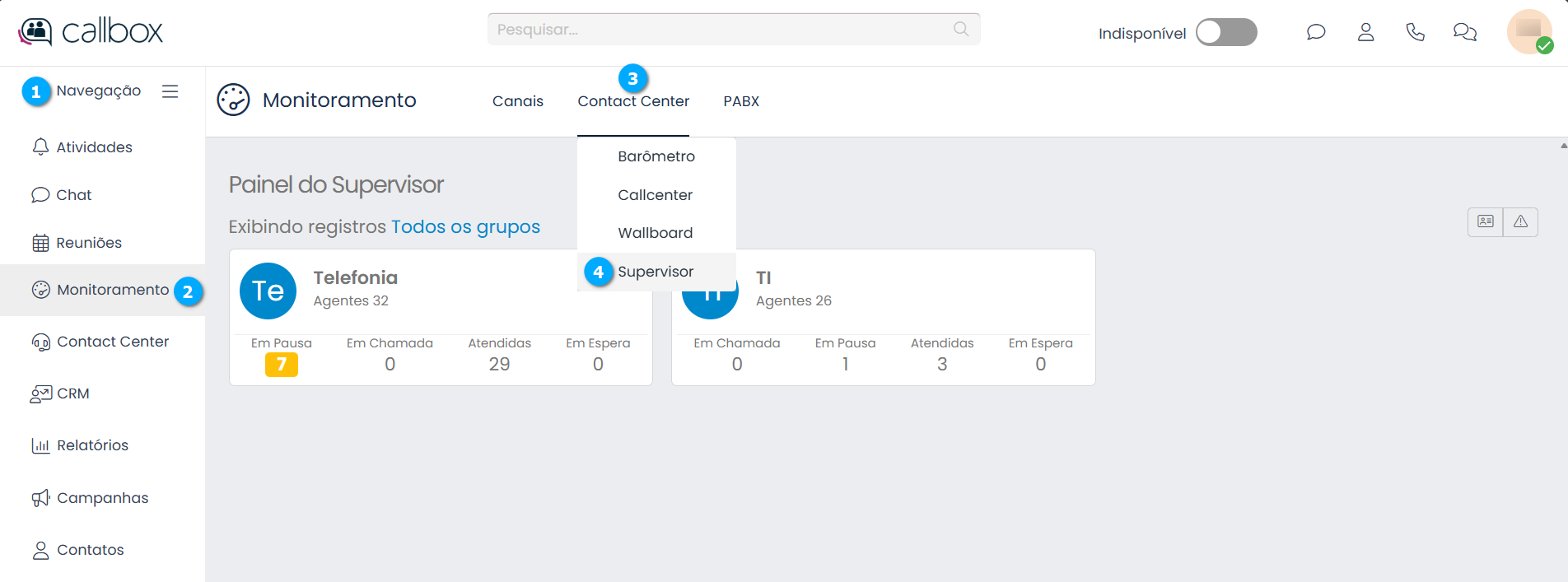
Task: Switch to the PABX tab
Action: click(x=741, y=101)
